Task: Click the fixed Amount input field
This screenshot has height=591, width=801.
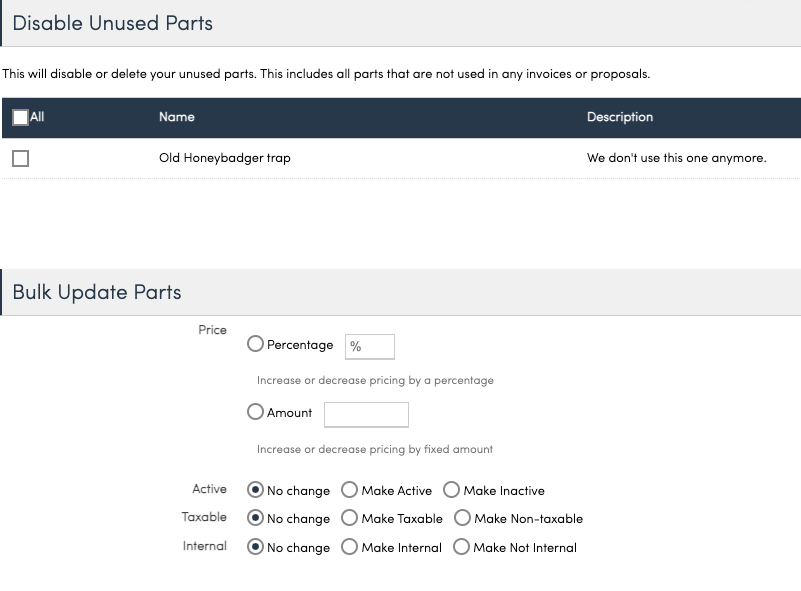Action: coord(366,414)
